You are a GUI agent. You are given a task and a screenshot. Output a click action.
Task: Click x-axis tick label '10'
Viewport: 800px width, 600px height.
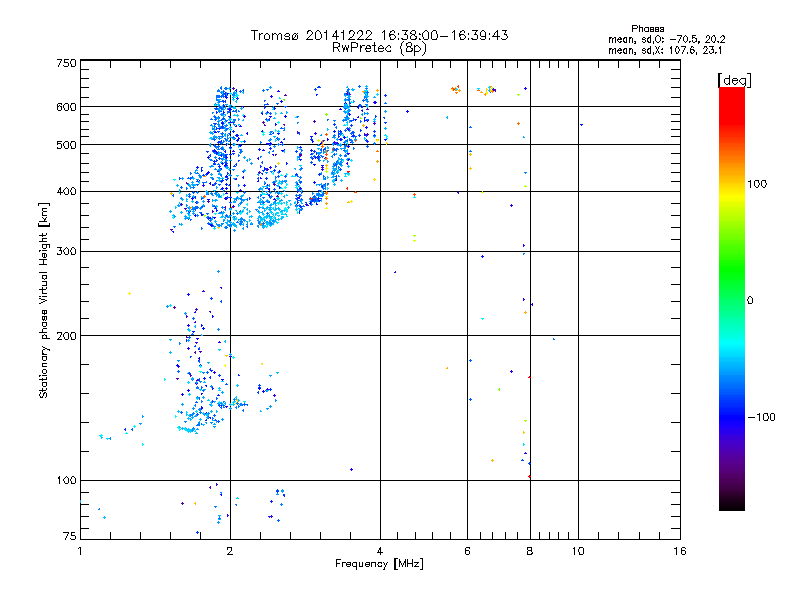(x=578, y=551)
